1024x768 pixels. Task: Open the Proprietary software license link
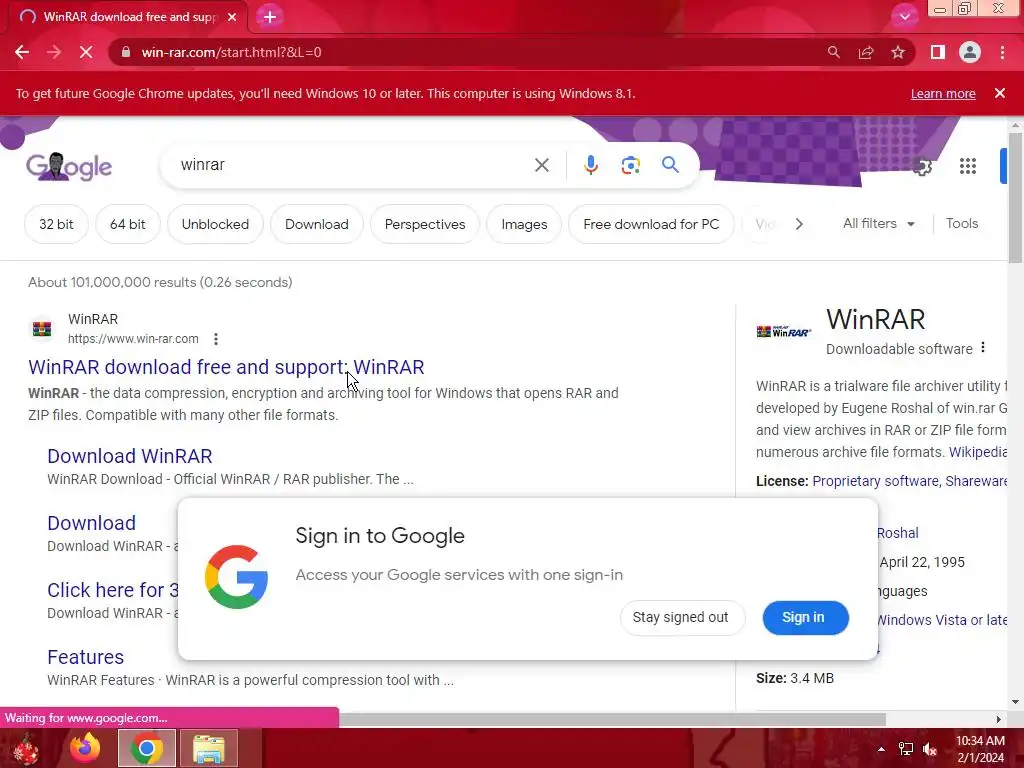[x=875, y=481]
